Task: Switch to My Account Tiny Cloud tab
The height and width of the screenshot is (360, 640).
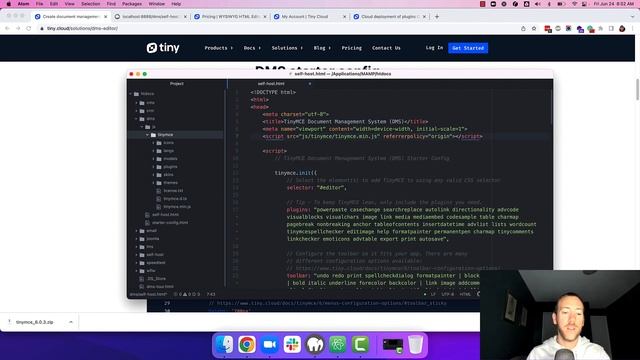Action: (x=310, y=17)
